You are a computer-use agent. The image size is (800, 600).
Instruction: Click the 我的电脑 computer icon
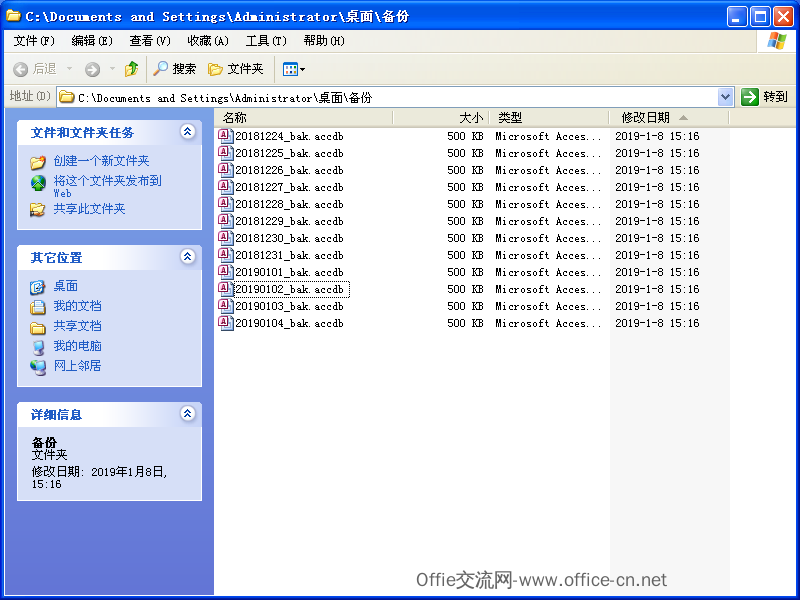click(38, 347)
